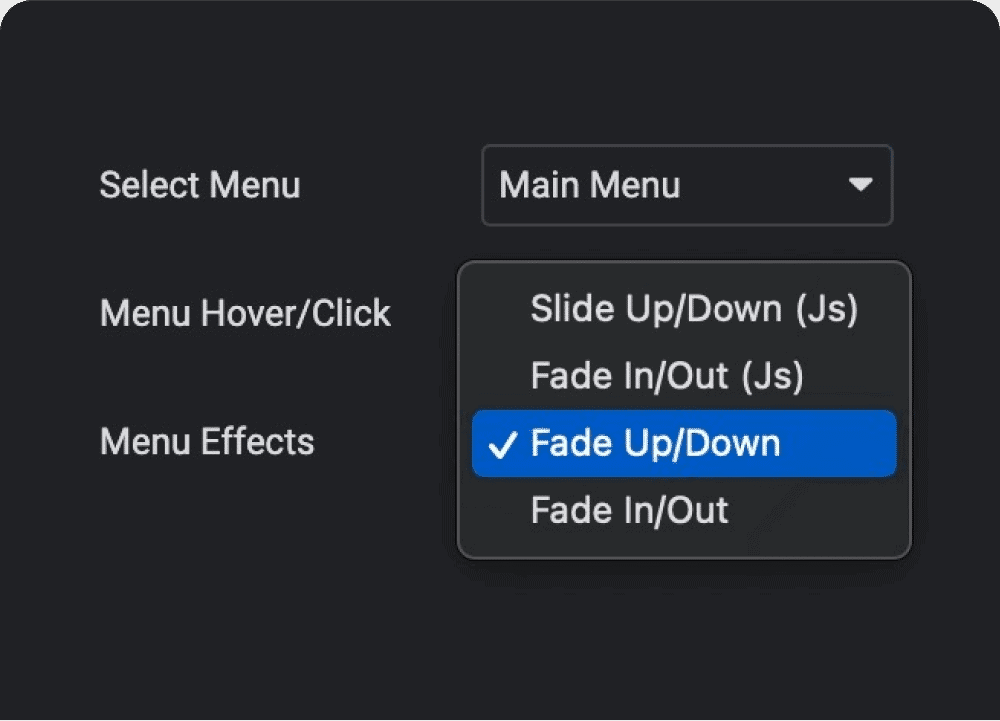This screenshot has width=1000, height=721.
Task: Click the Menu Effects label
Action: pyautogui.click(x=207, y=441)
